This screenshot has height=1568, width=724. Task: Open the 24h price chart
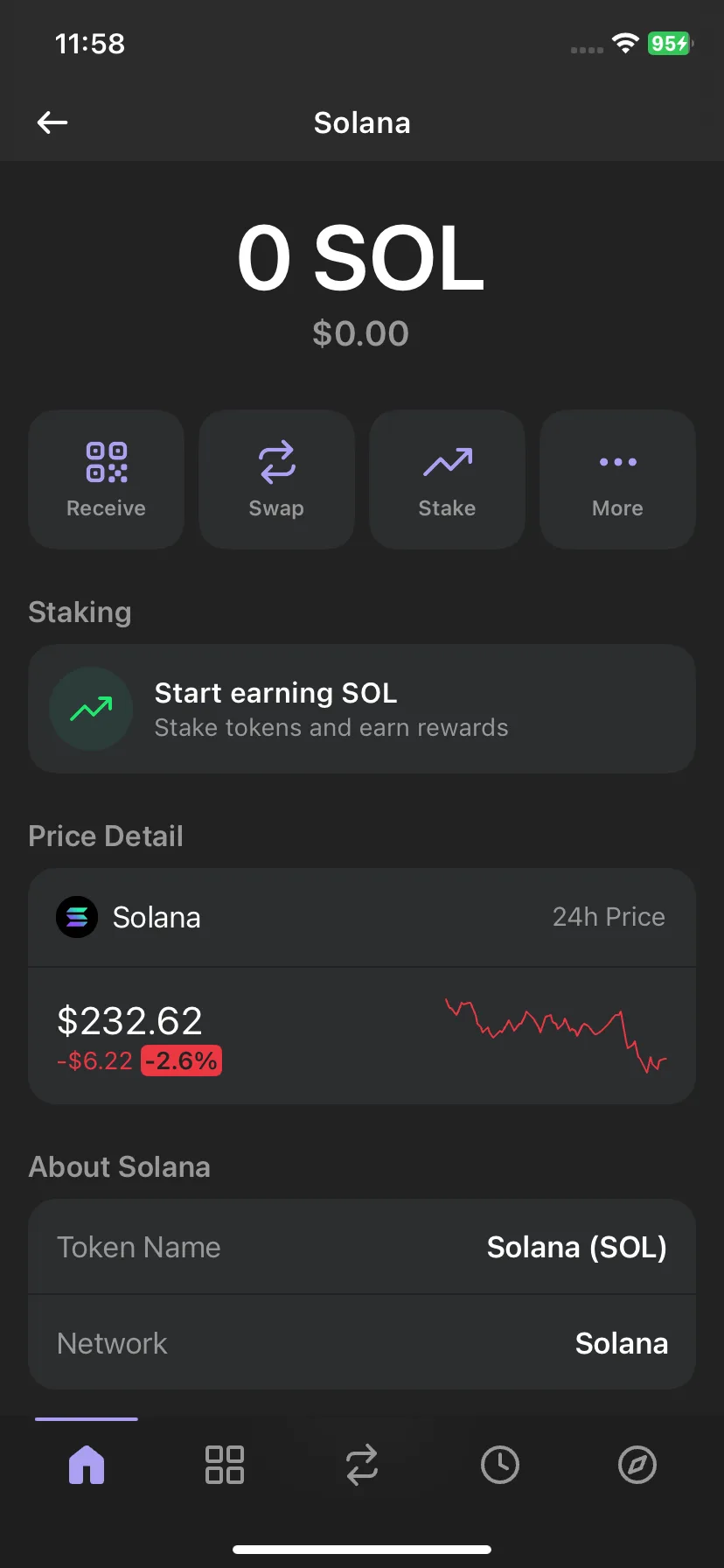point(556,1036)
